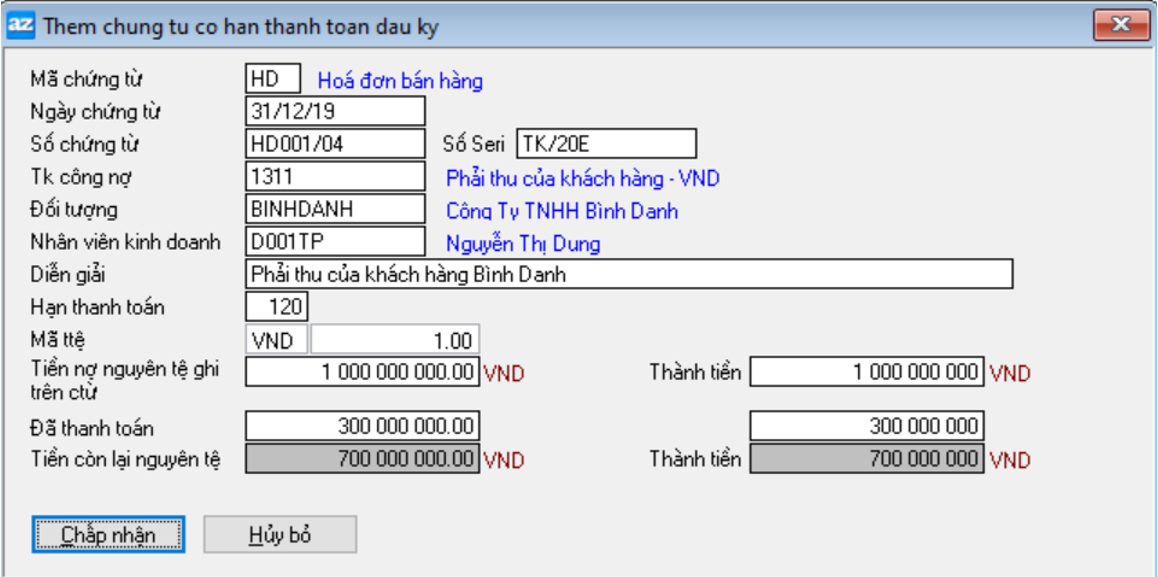Viewport: 1158px width, 577px height.
Task: Click the Tiền còn lại nguyên tệ greyed field
Action: pyautogui.click(x=362, y=460)
